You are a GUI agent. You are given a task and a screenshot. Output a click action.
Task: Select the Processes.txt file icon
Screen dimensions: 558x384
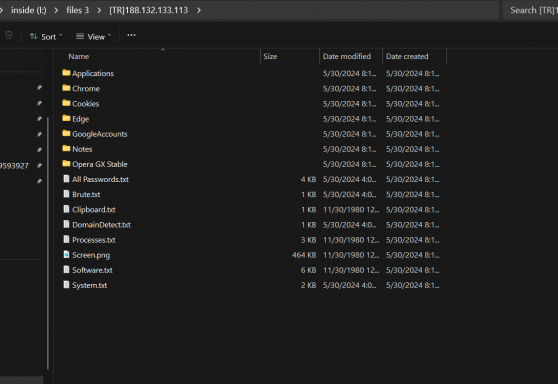tap(66, 239)
